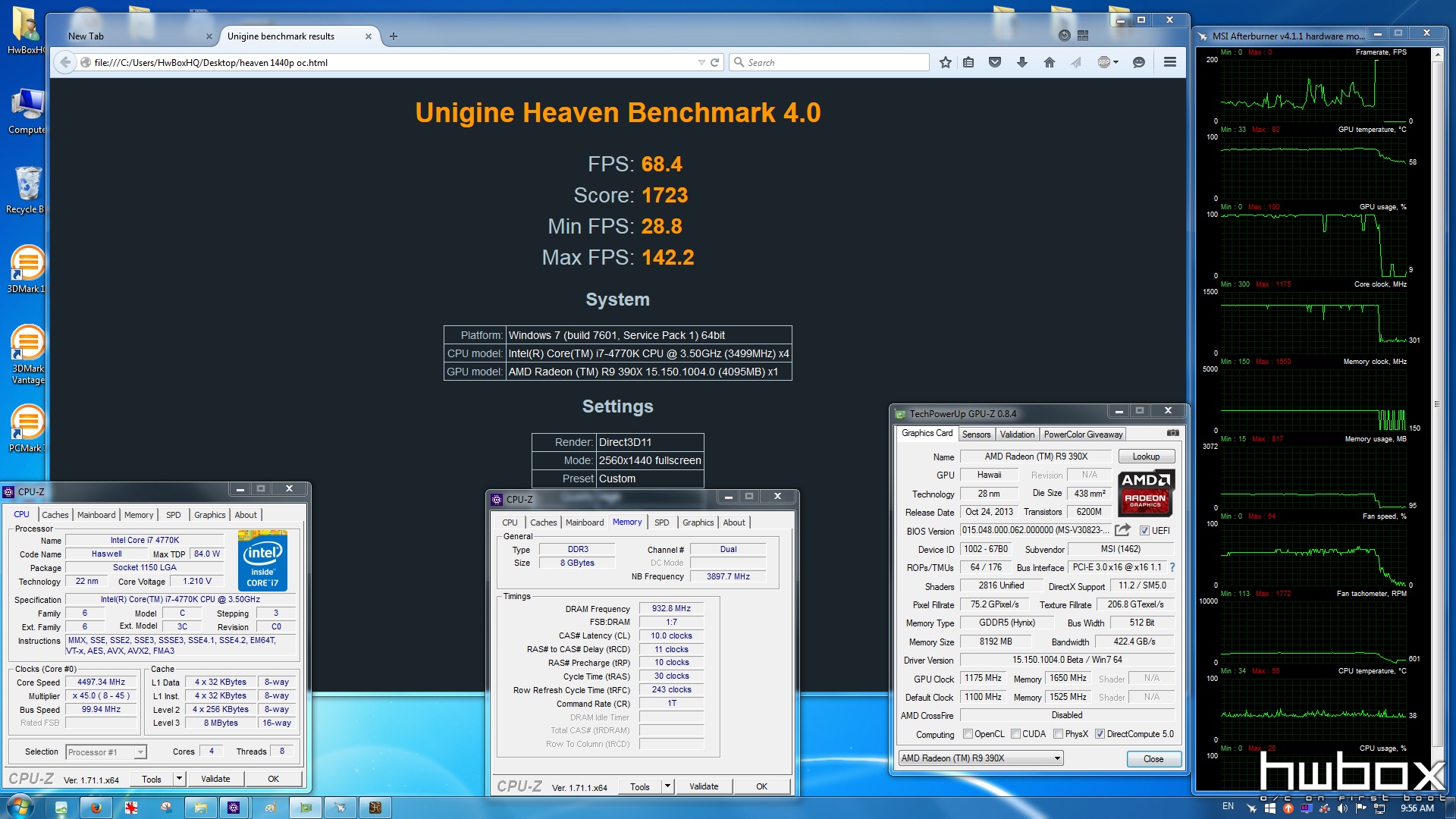Screen dimensions: 1456x819
Task: Open the About tab in middle CPU-Z
Action: [733, 522]
